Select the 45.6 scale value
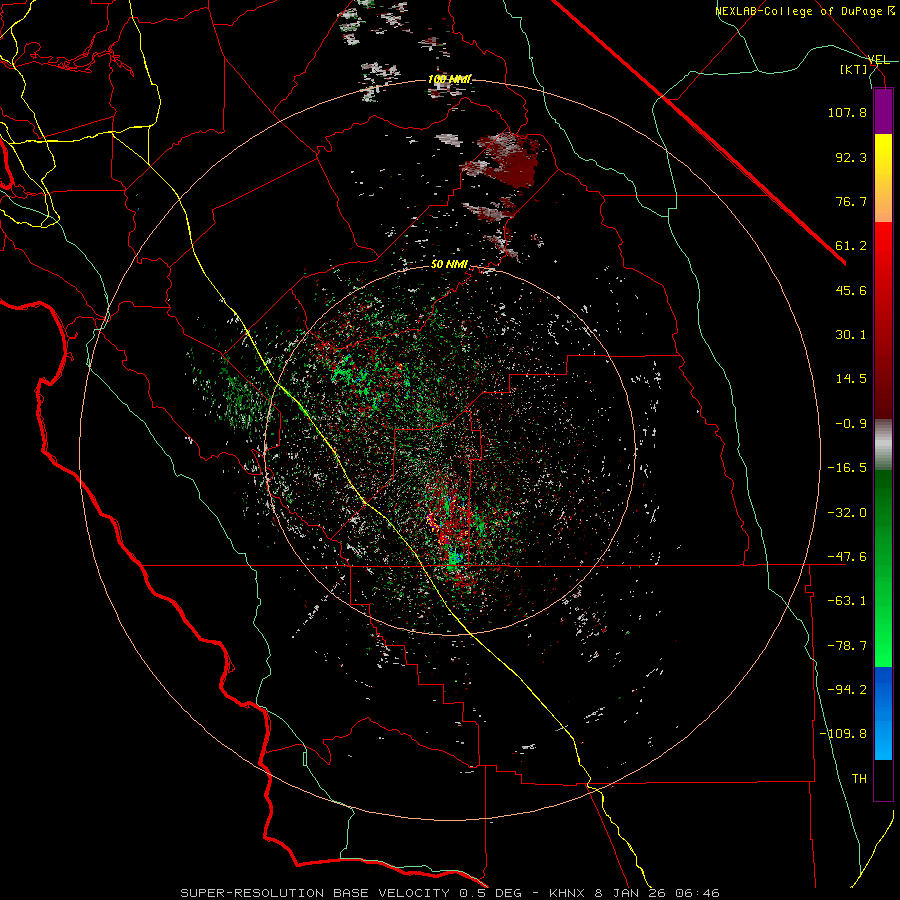This screenshot has width=900, height=900. [851, 290]
